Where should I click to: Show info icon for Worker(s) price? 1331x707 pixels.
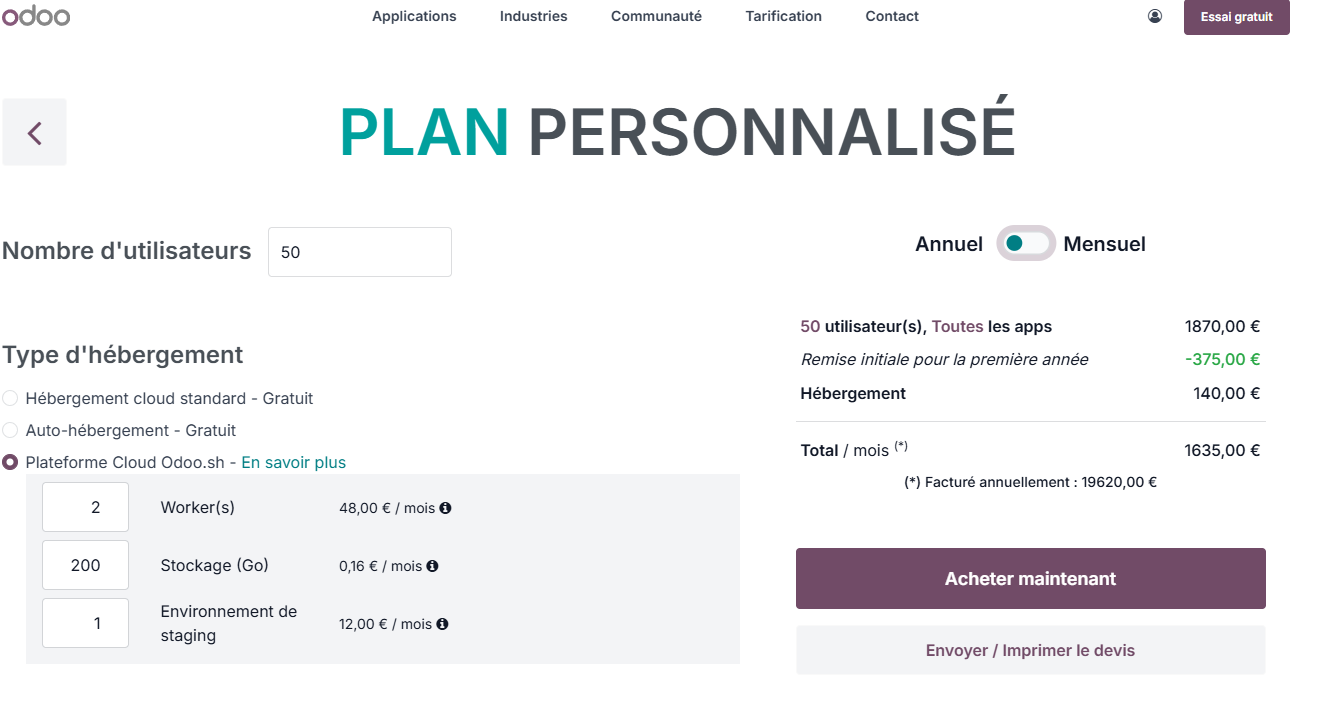click(x=445, y=508)
